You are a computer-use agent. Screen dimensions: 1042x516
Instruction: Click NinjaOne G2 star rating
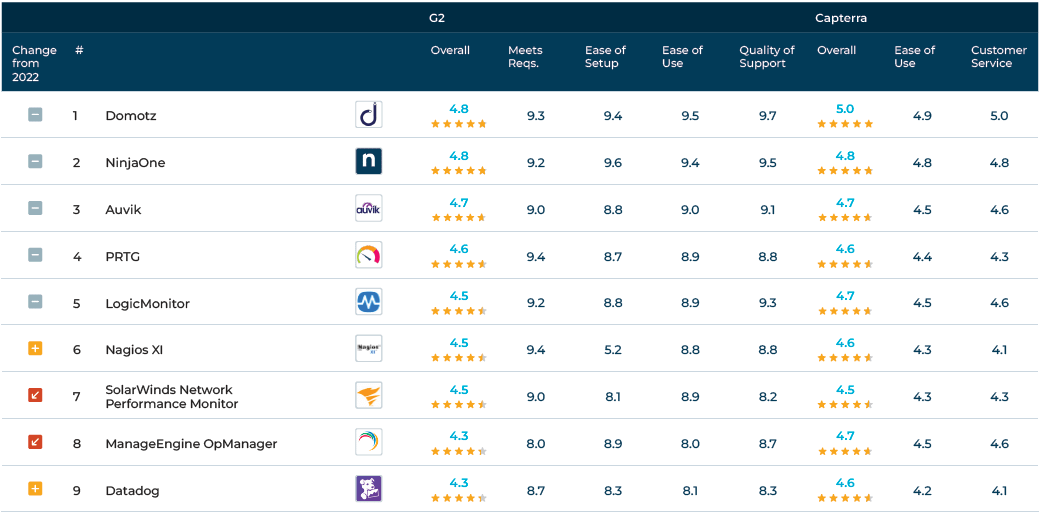point(459,171)
